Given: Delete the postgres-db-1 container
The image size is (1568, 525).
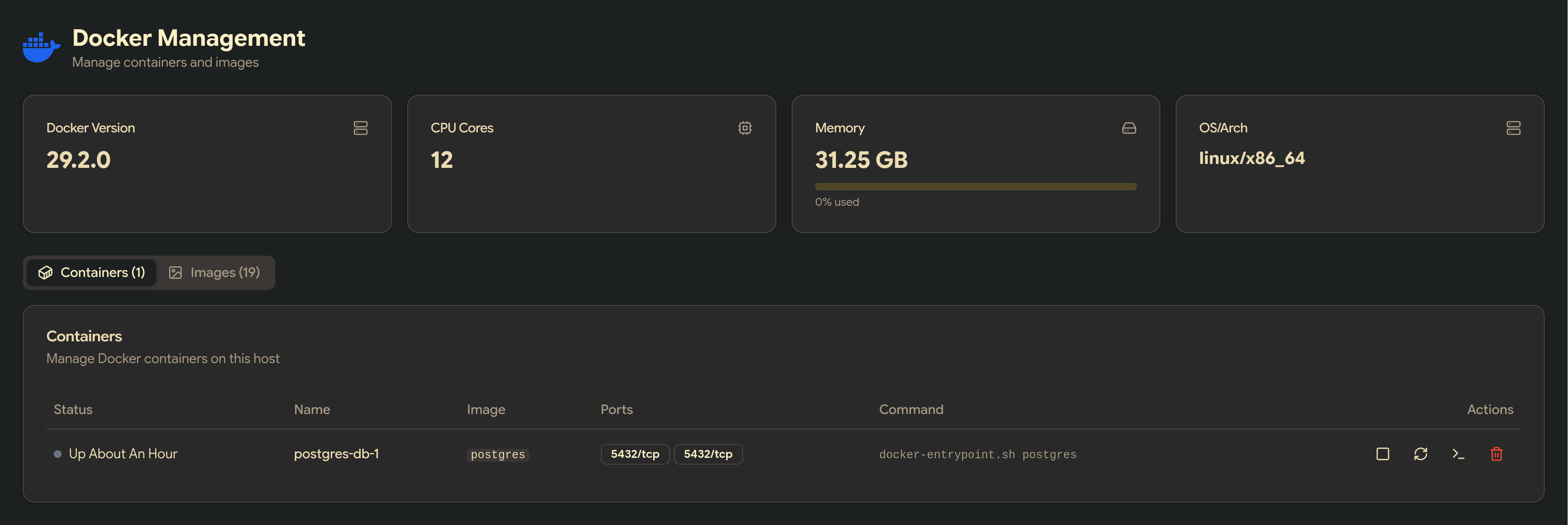Looking at the screenshot, I should pyautogui.click(x=1496, y=454).
